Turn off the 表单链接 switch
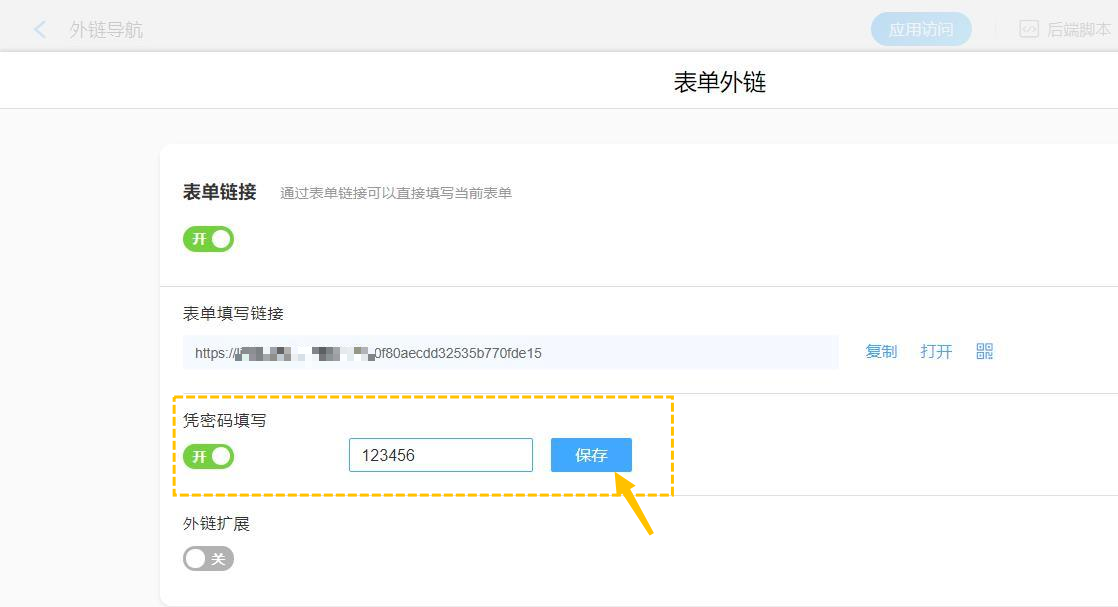Viewport: 1118px width, 607px height. click(x=208, y=239)
